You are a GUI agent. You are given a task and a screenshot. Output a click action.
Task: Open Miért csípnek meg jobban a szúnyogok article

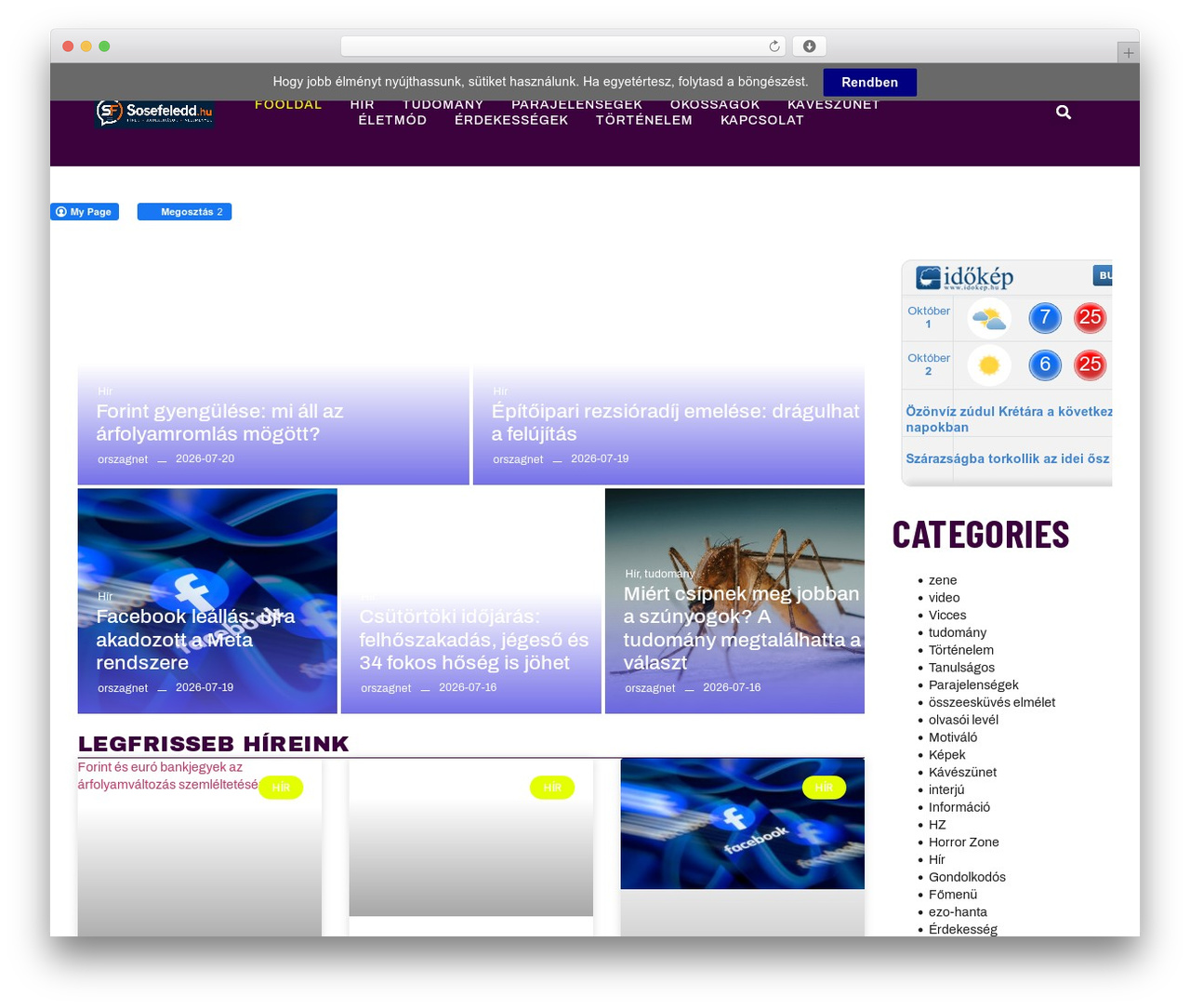(x=742, y=628)
